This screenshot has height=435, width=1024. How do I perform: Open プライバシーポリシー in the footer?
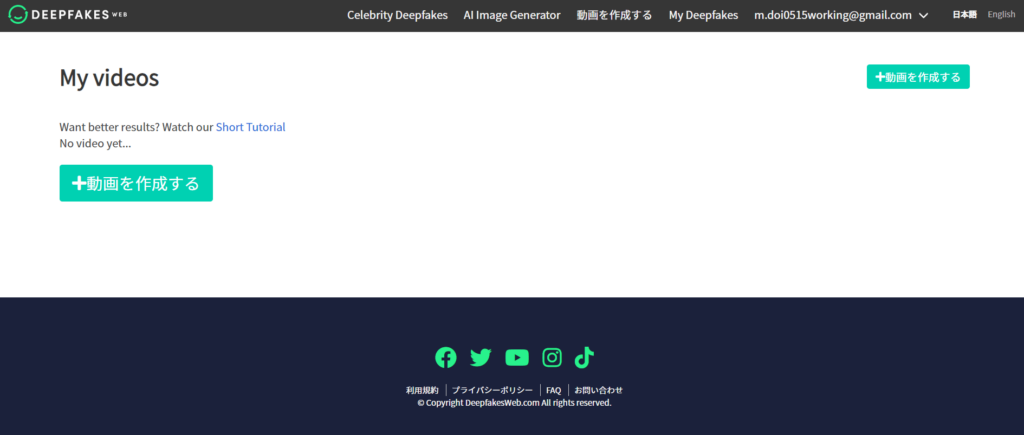[x=492, y=390]
